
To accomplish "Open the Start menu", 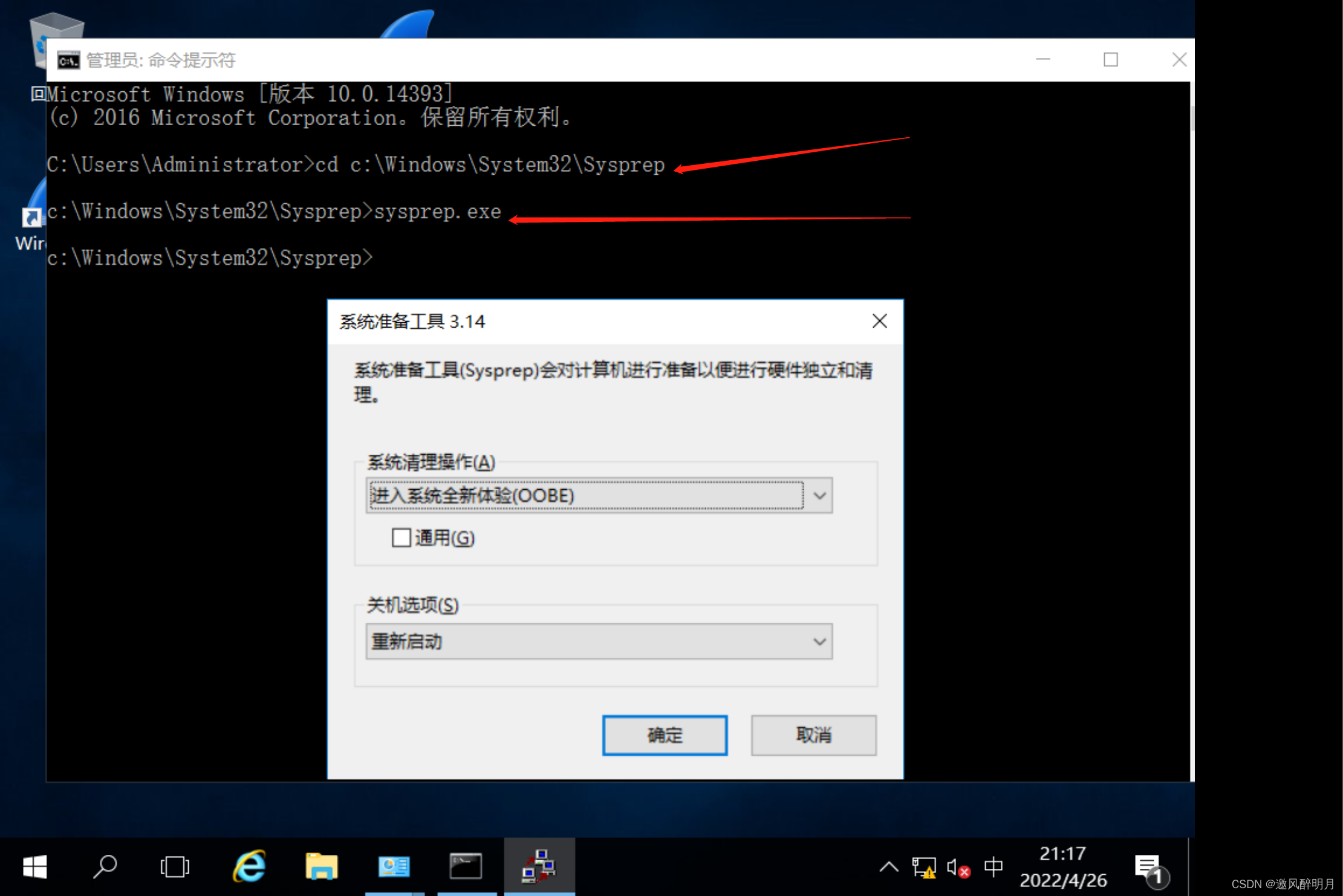I will (35, 867).
